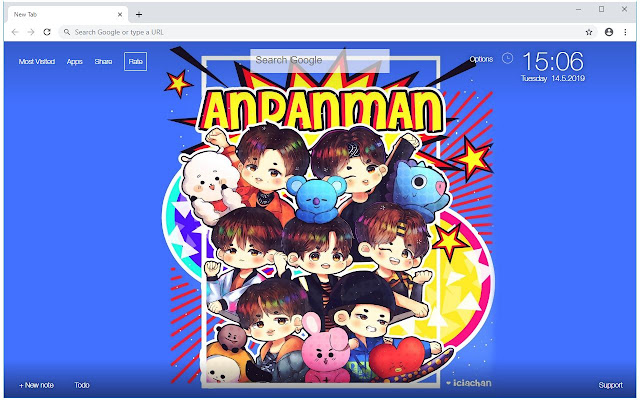Go back with the browser back arrow
Image resolution: width=640 pixels, height=400 pixels.
point(15,32)
